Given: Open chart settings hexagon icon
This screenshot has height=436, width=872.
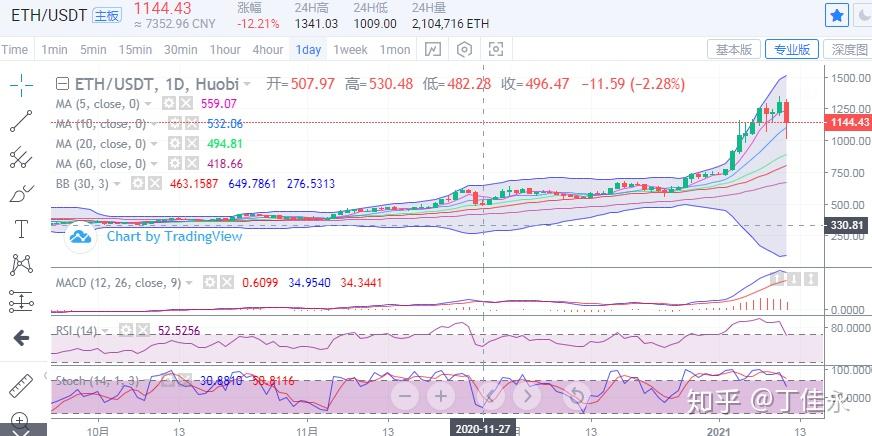Looking at the screenshot, I should click(x=464, y=49).
